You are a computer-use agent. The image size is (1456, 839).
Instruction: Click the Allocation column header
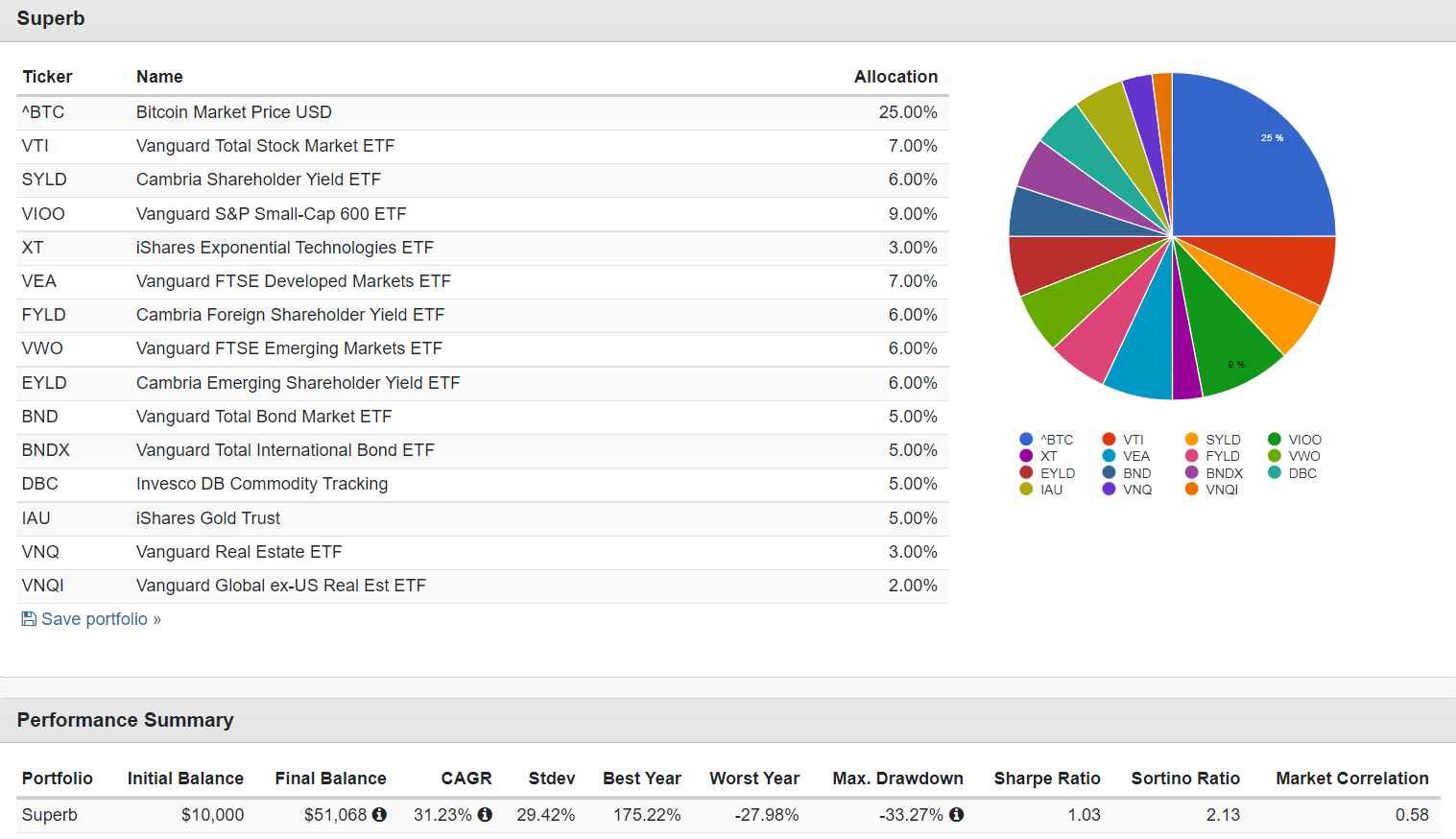tap(895, 77)
